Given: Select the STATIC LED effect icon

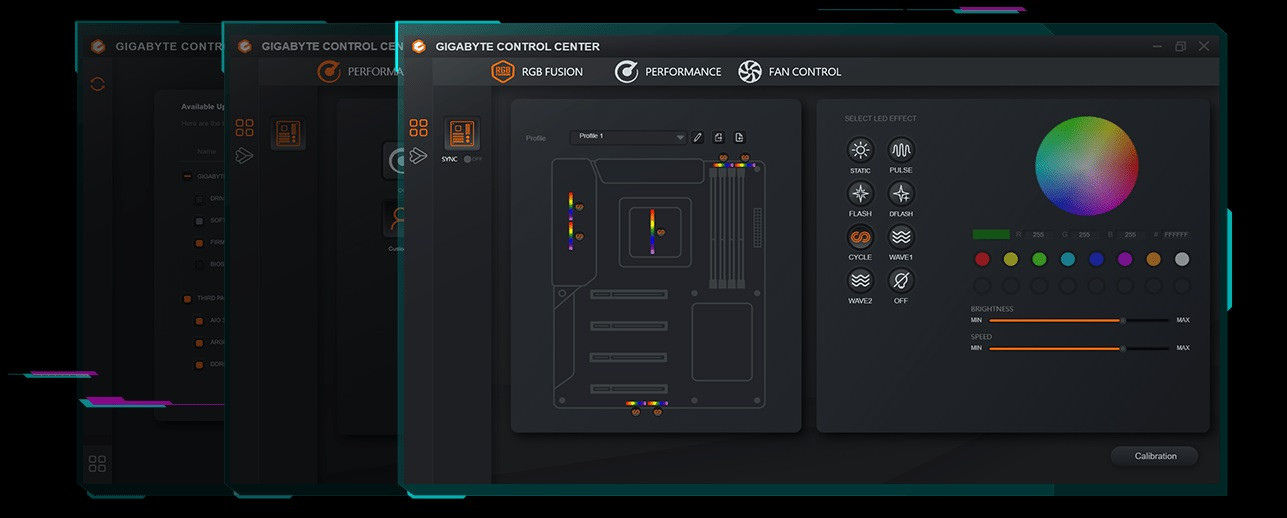Looking at the screenshot, I should (x=860, y=152).
